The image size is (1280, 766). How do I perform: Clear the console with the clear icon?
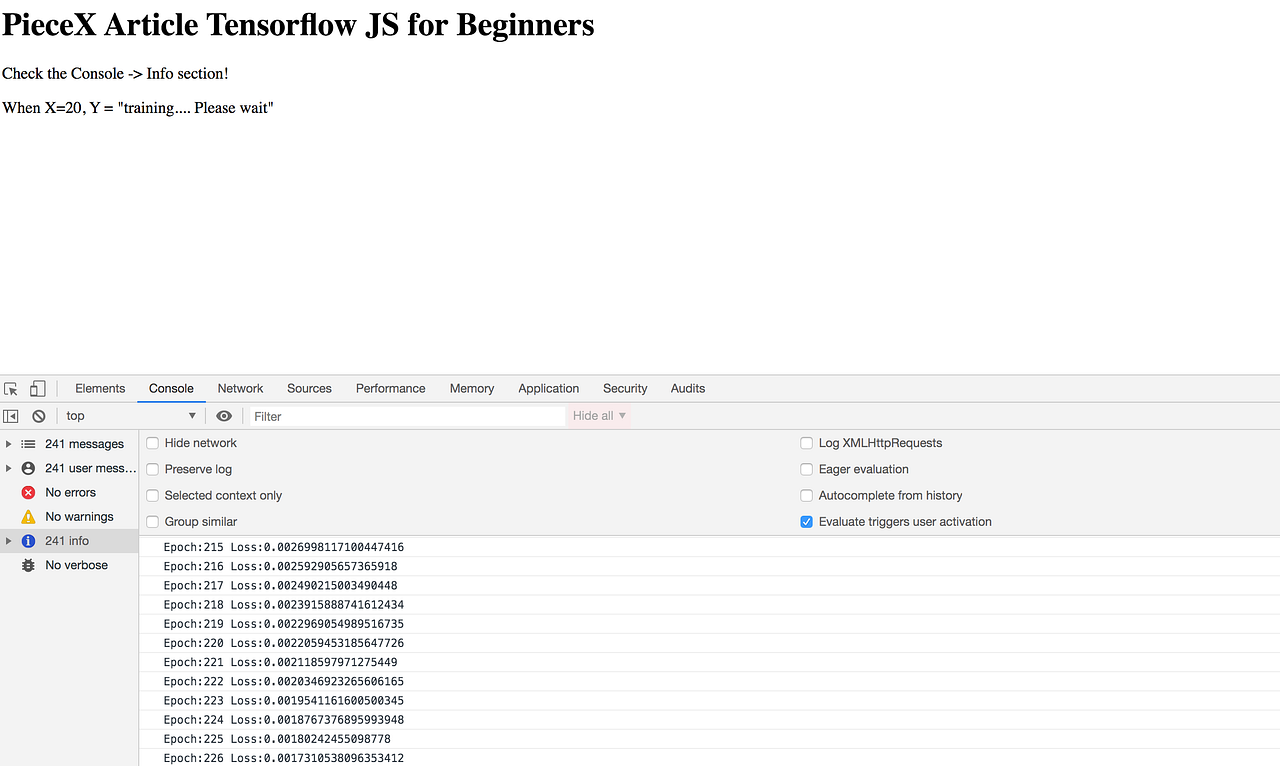(38, 415)
